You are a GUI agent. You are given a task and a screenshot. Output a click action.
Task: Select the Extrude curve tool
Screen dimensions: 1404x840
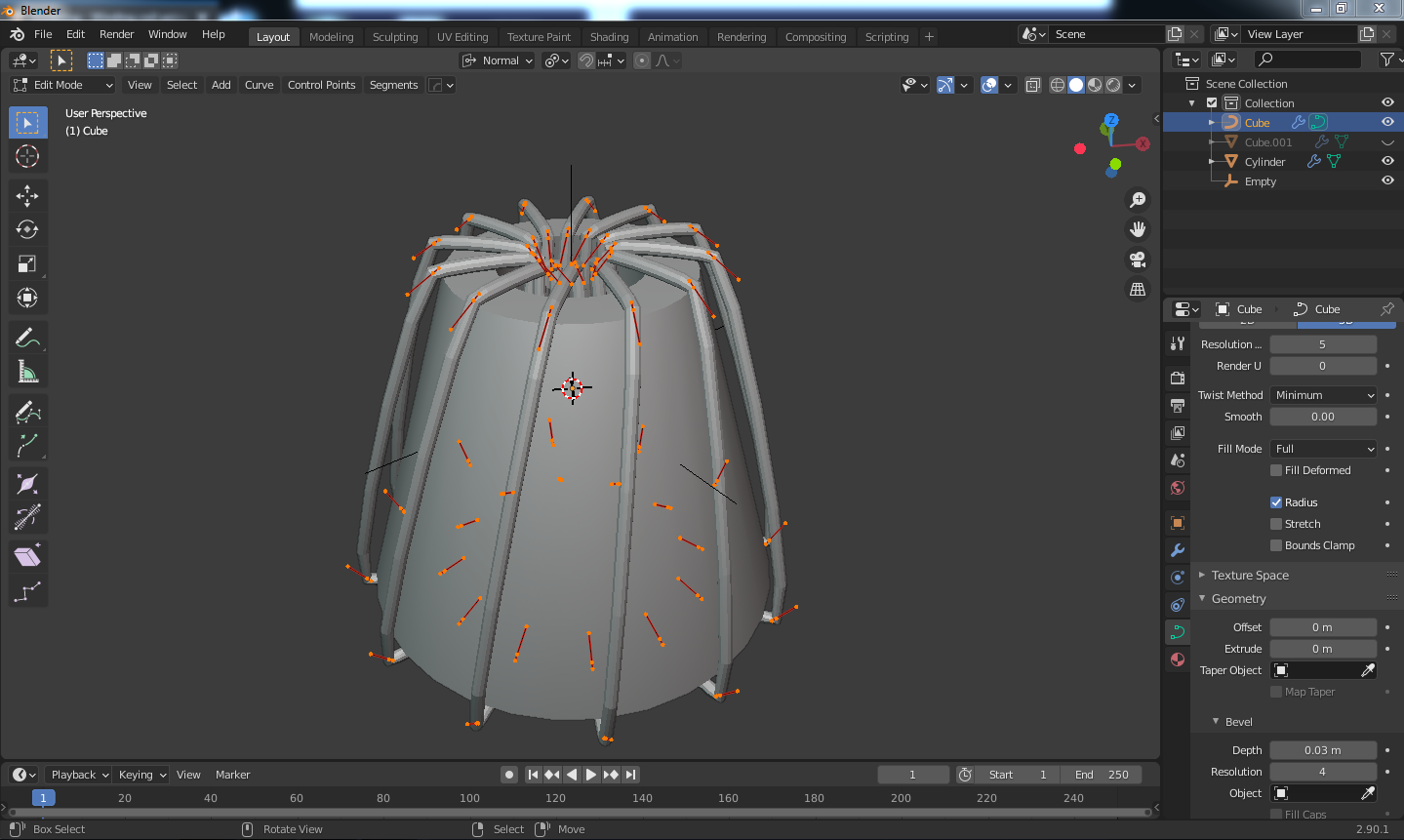coord(27,445)
